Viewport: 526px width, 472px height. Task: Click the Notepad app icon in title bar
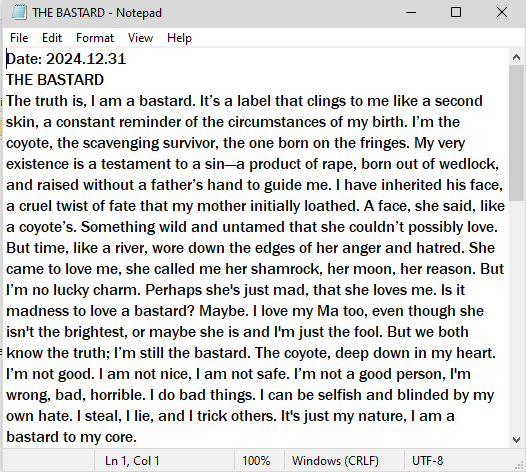coord(19,13)
